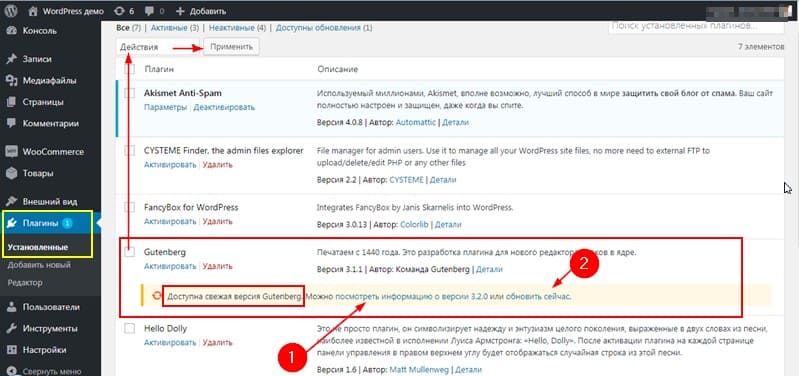This screenshot has height=376, width=799.
Task: Open the Automattic author link
Action: (416, 122)
